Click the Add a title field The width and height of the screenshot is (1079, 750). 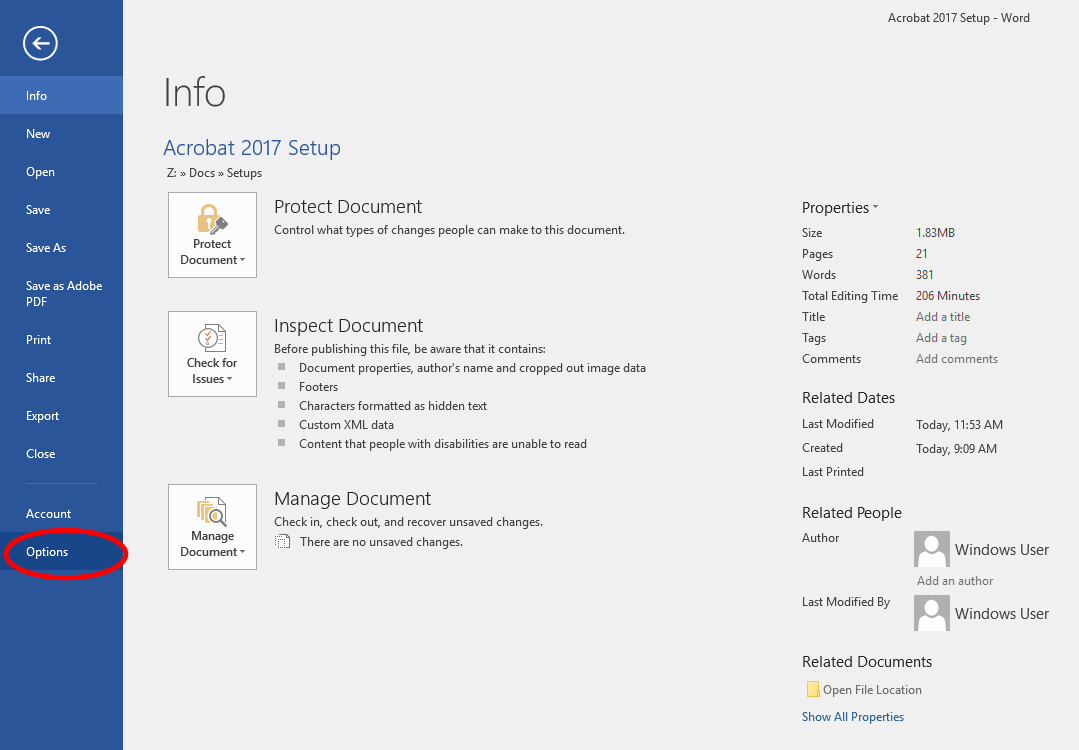click(x=942, y=317)
